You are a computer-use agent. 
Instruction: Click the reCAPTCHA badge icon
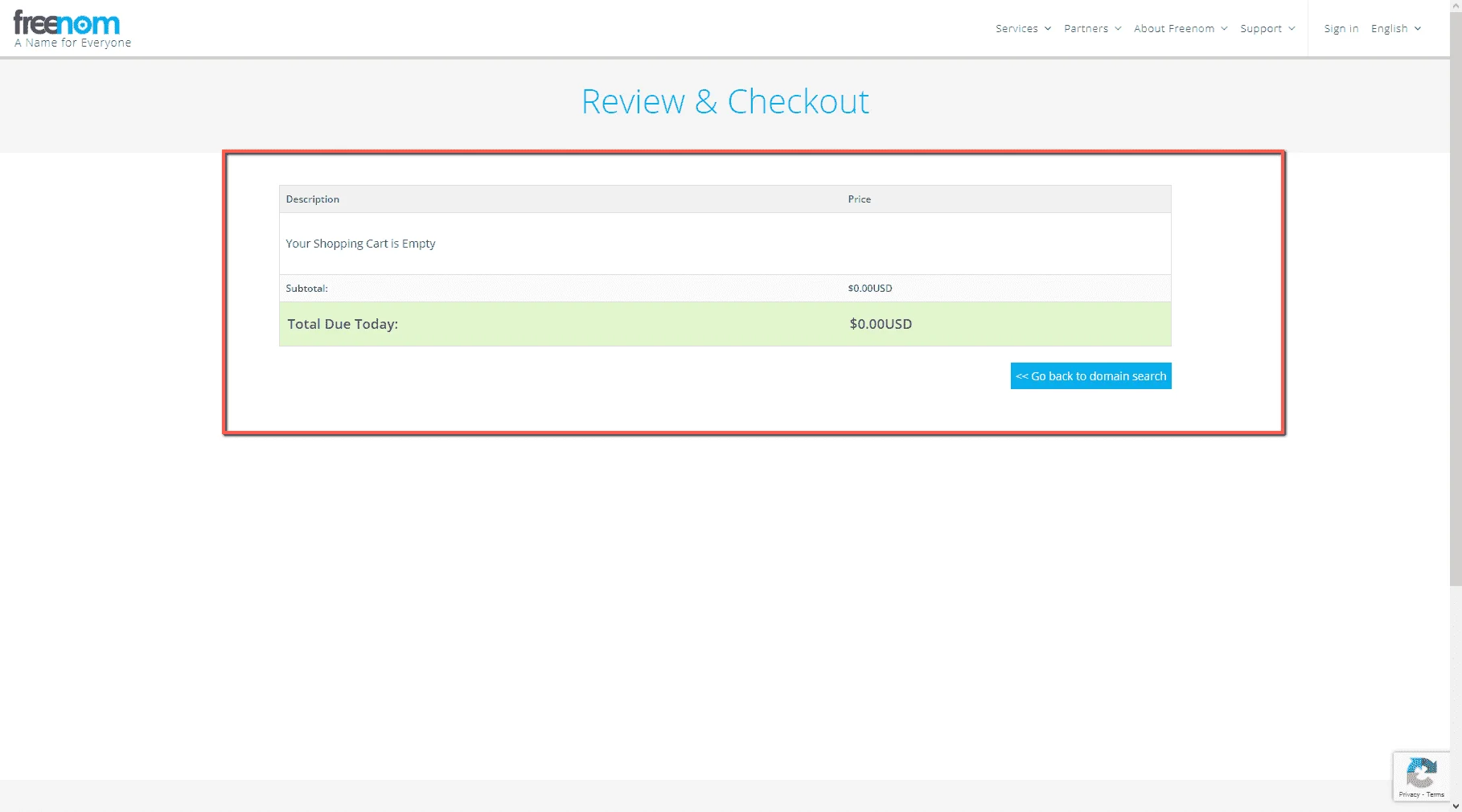[x=1421, y=773]
